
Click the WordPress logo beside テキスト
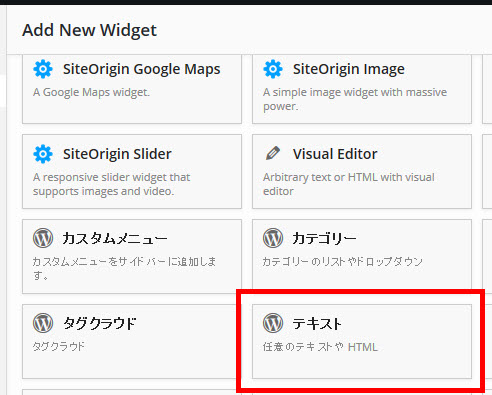(273, 323)
